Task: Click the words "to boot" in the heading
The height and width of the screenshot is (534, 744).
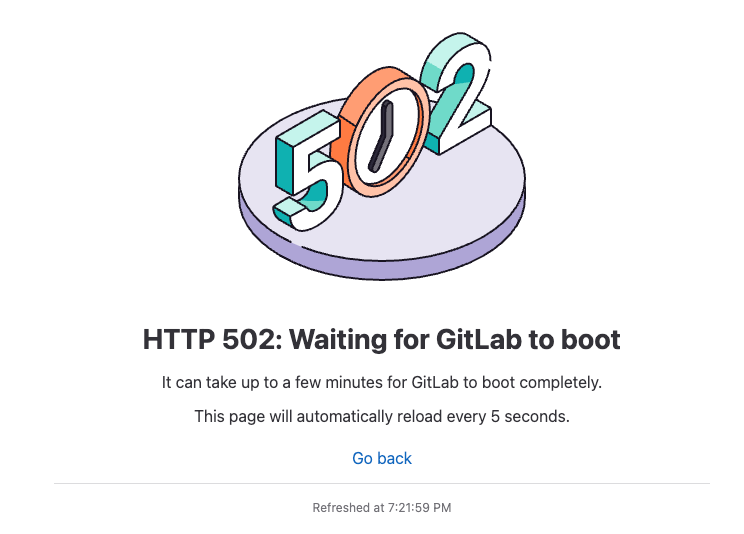Action: pyautogui.click(x=575, y=340)
